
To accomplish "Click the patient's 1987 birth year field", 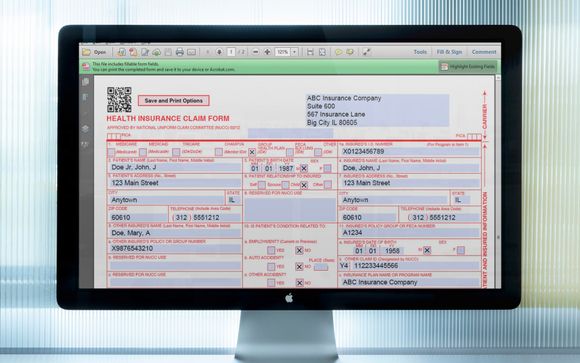I will click(286, 168).
